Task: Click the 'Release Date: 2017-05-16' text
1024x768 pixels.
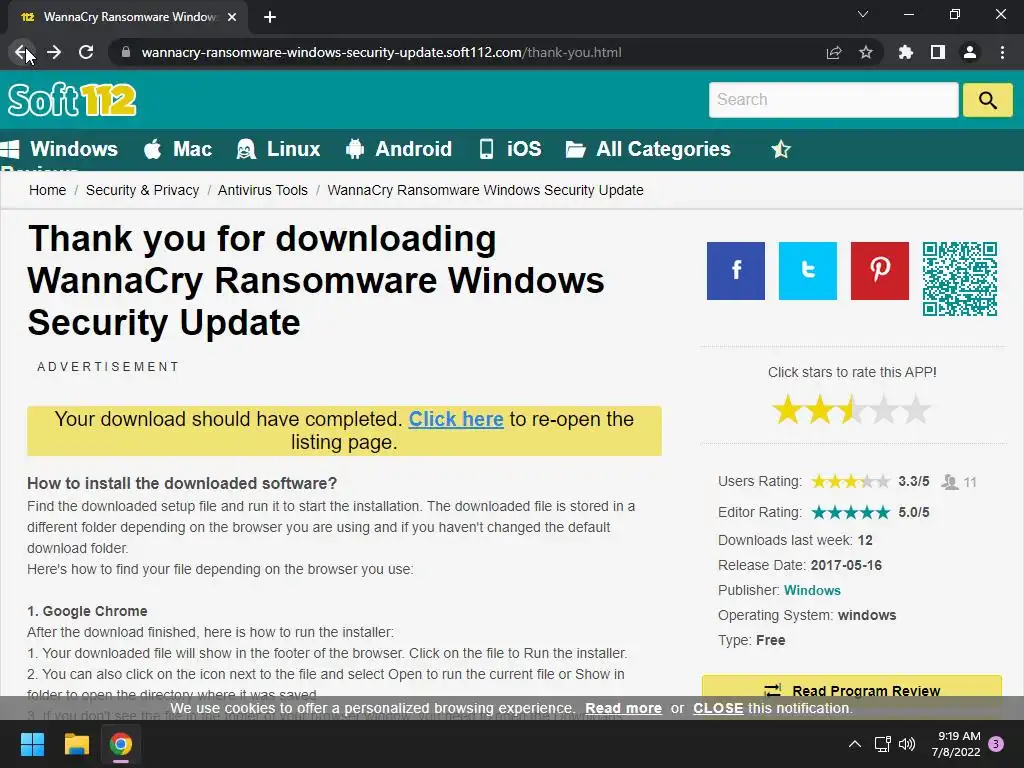Action: (x=800, y=565)
